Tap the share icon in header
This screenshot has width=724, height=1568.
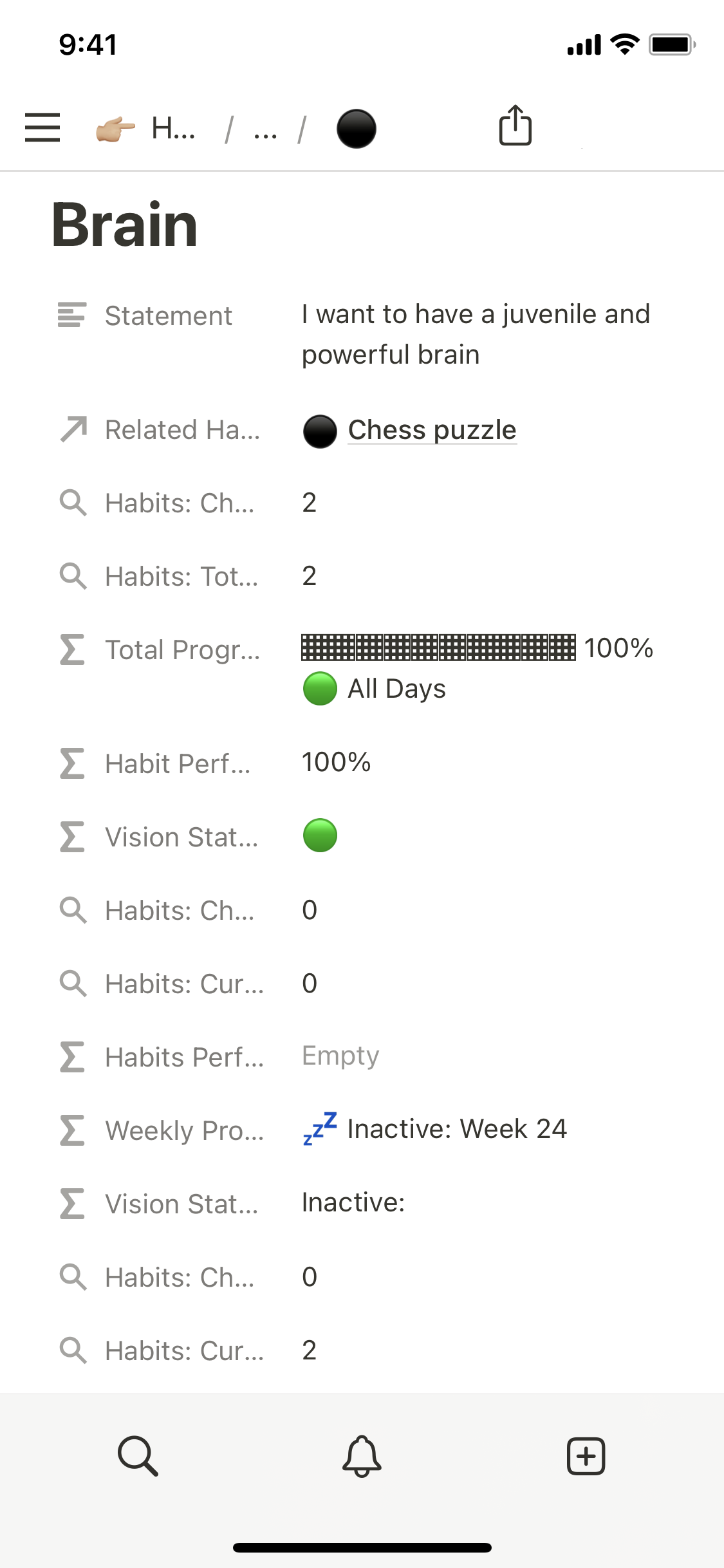coord(515,126)
